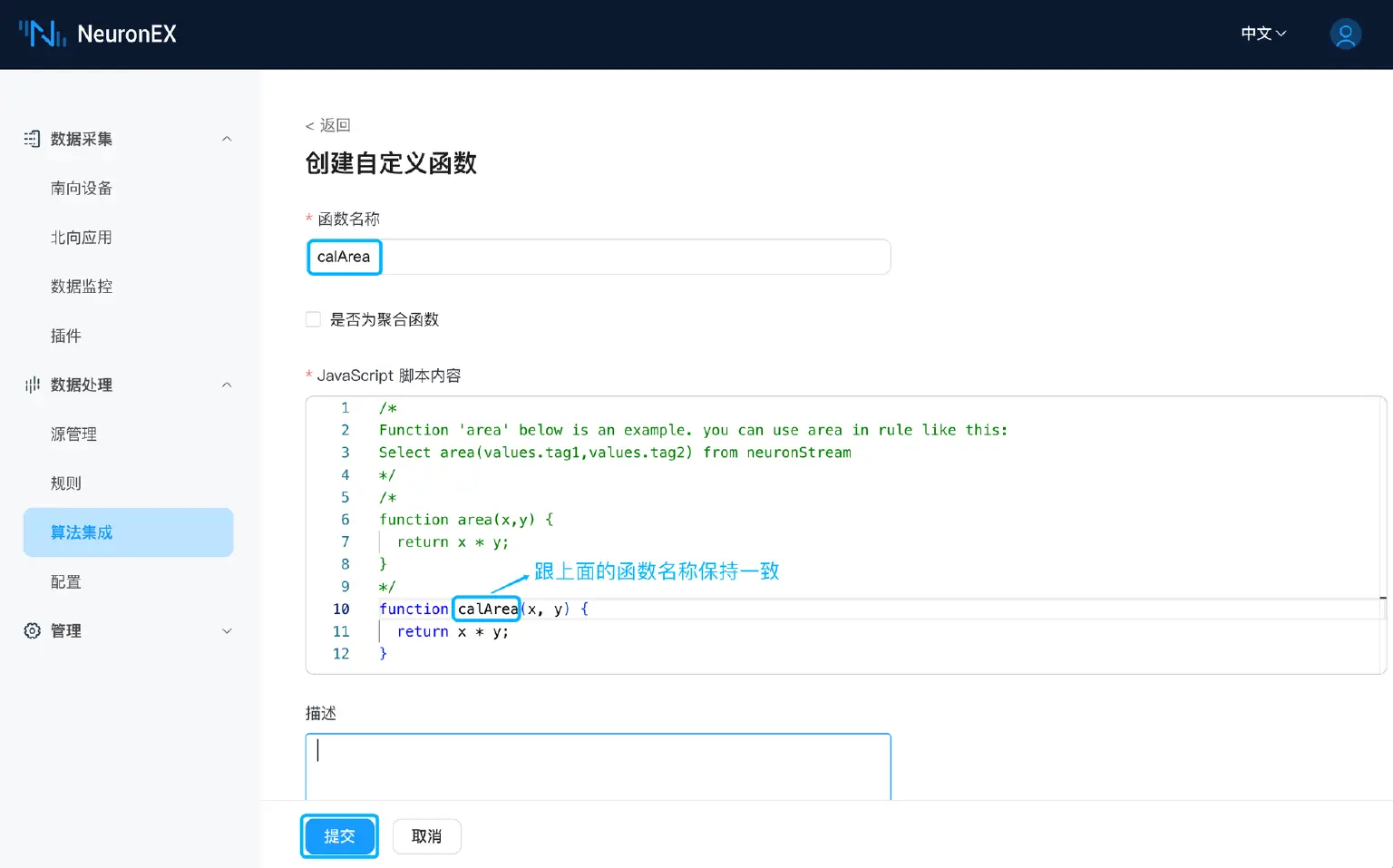Viewport: 1393px width, 868px height.
Task: Collapse the 数据处理 menu chevron
Action: (227, 385)
